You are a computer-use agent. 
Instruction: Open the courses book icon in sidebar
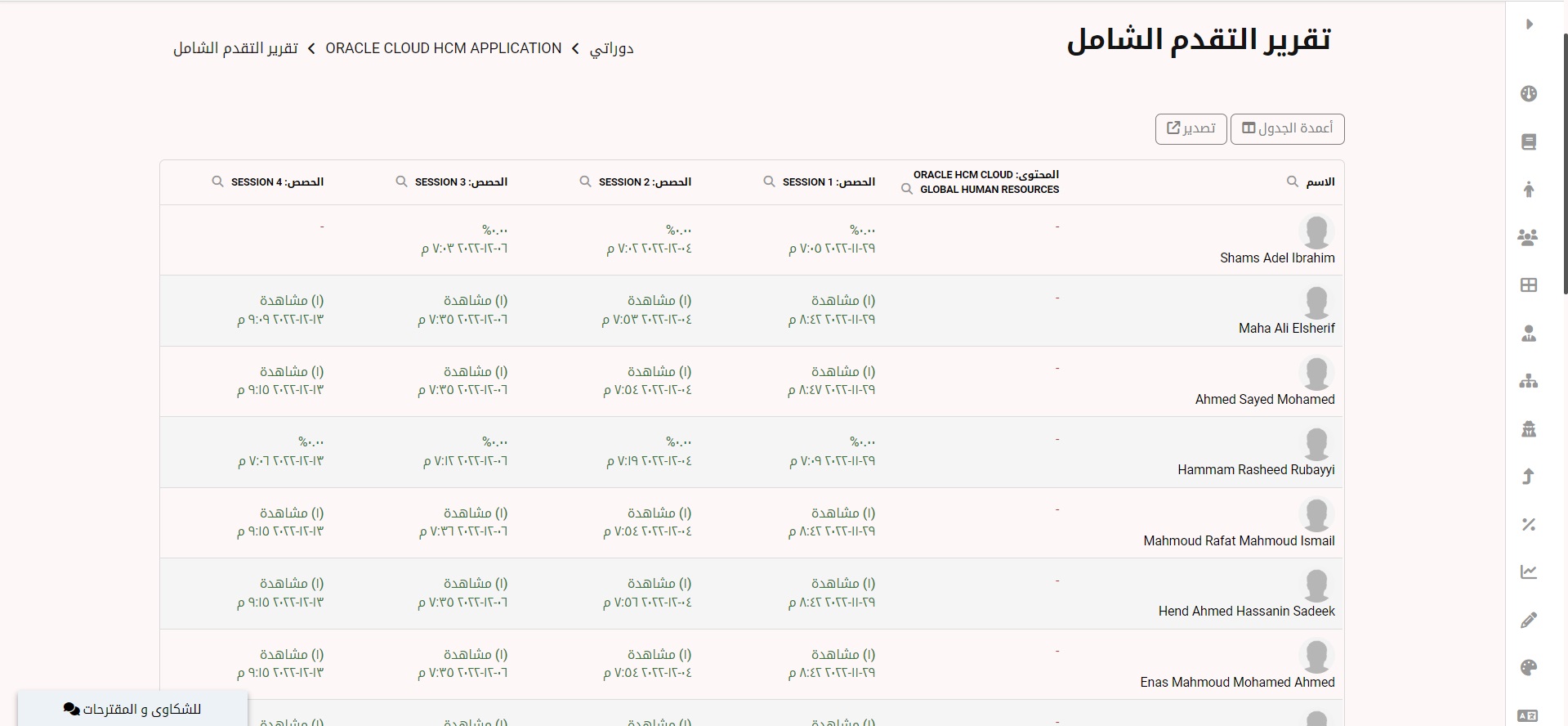1529,142
